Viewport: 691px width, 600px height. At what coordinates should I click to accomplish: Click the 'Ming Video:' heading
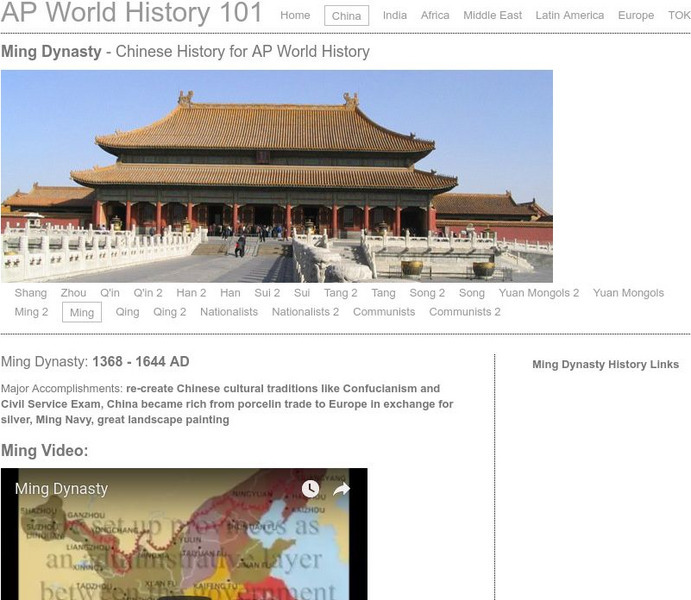click(45, 451)
